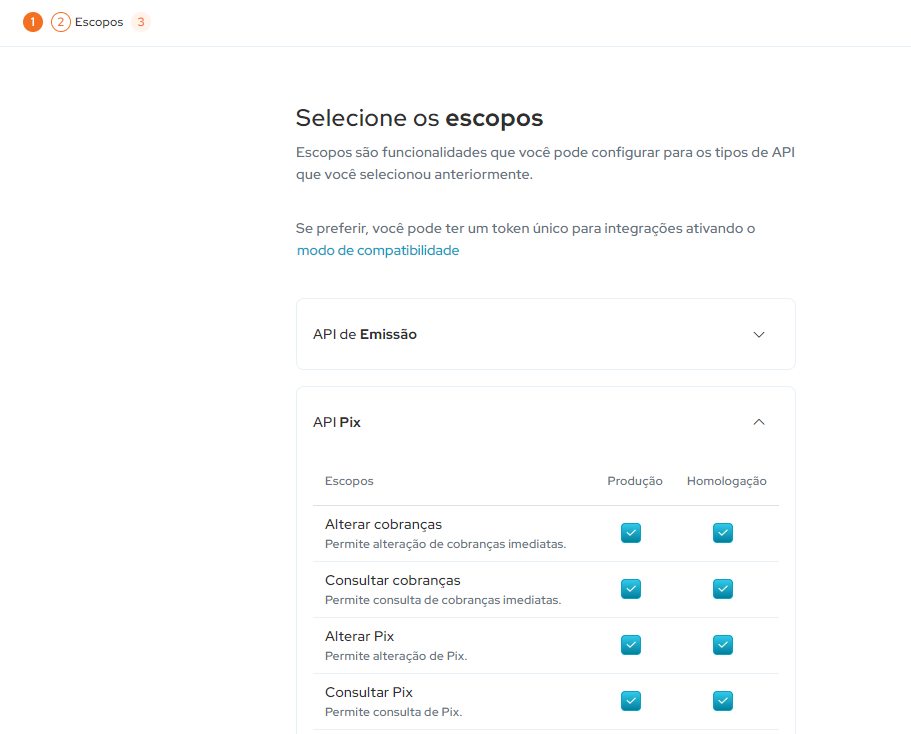Select the Escopos step label
The height and width of the screenshot is (734, 911).
coord(99,22)
